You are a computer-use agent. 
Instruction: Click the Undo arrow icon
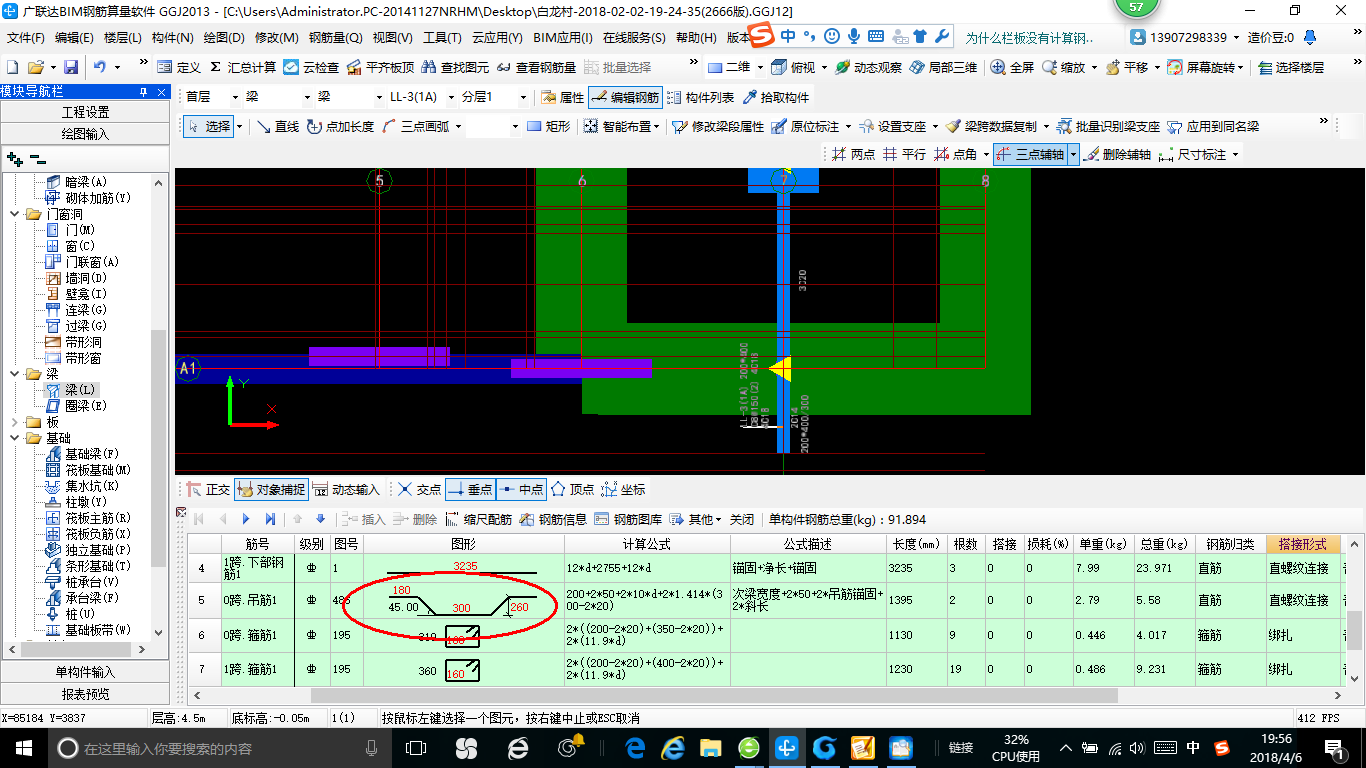[x=100, y=67]
